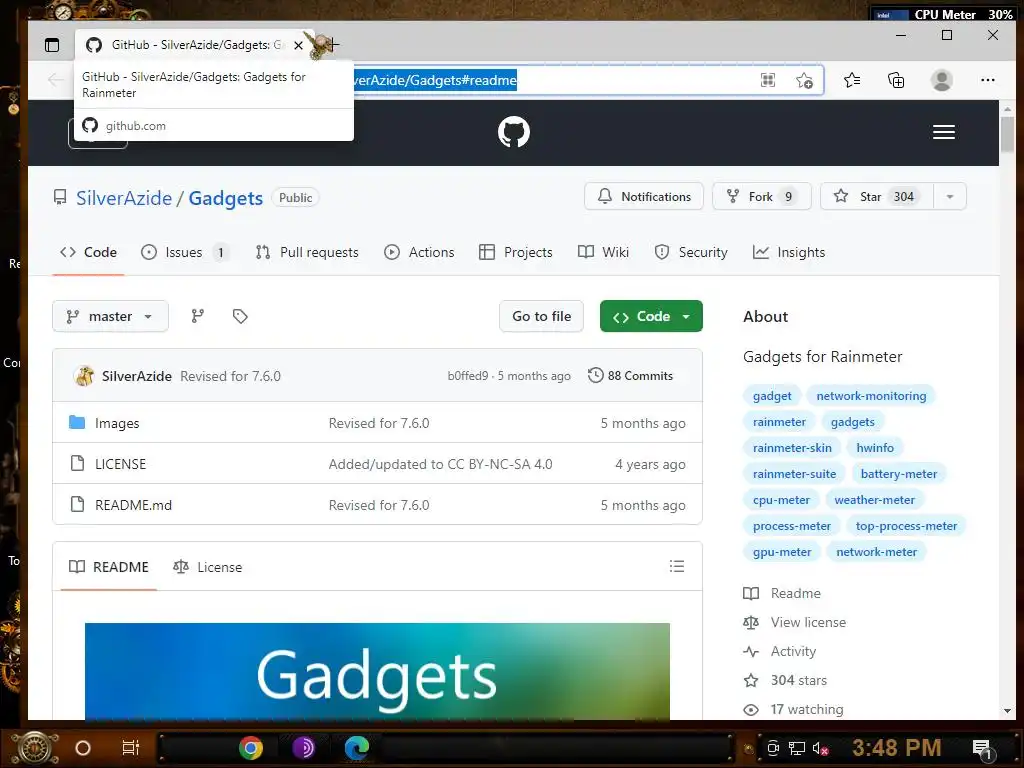Open the steampunk Start button

(x=35, y=748)
